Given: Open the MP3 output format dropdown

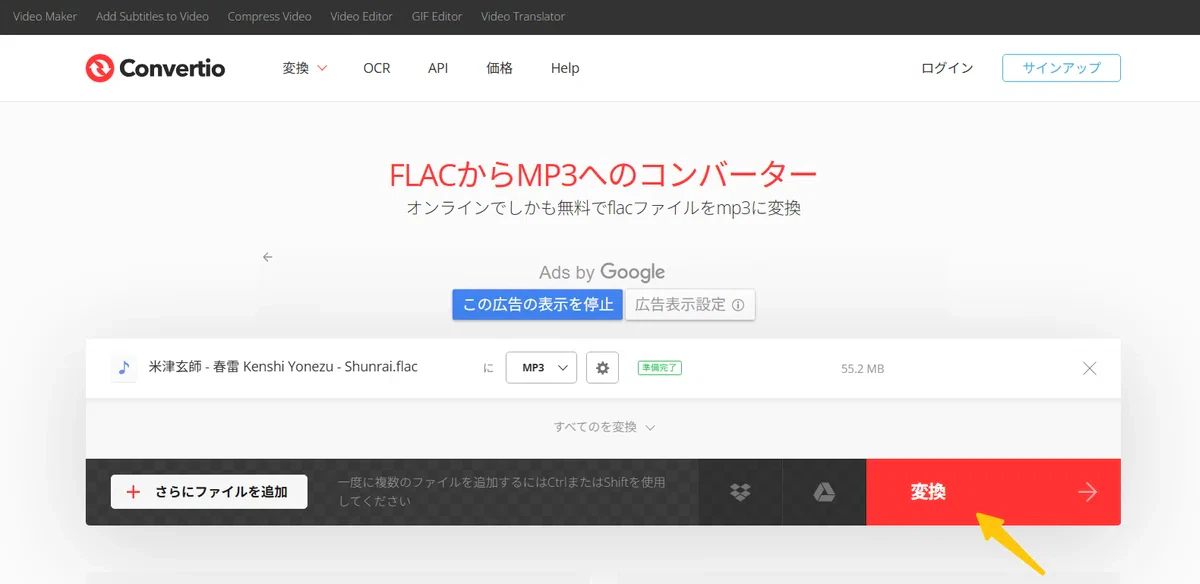Looking at the screenshot, I should pyautogui.click(x=541, y=368).
